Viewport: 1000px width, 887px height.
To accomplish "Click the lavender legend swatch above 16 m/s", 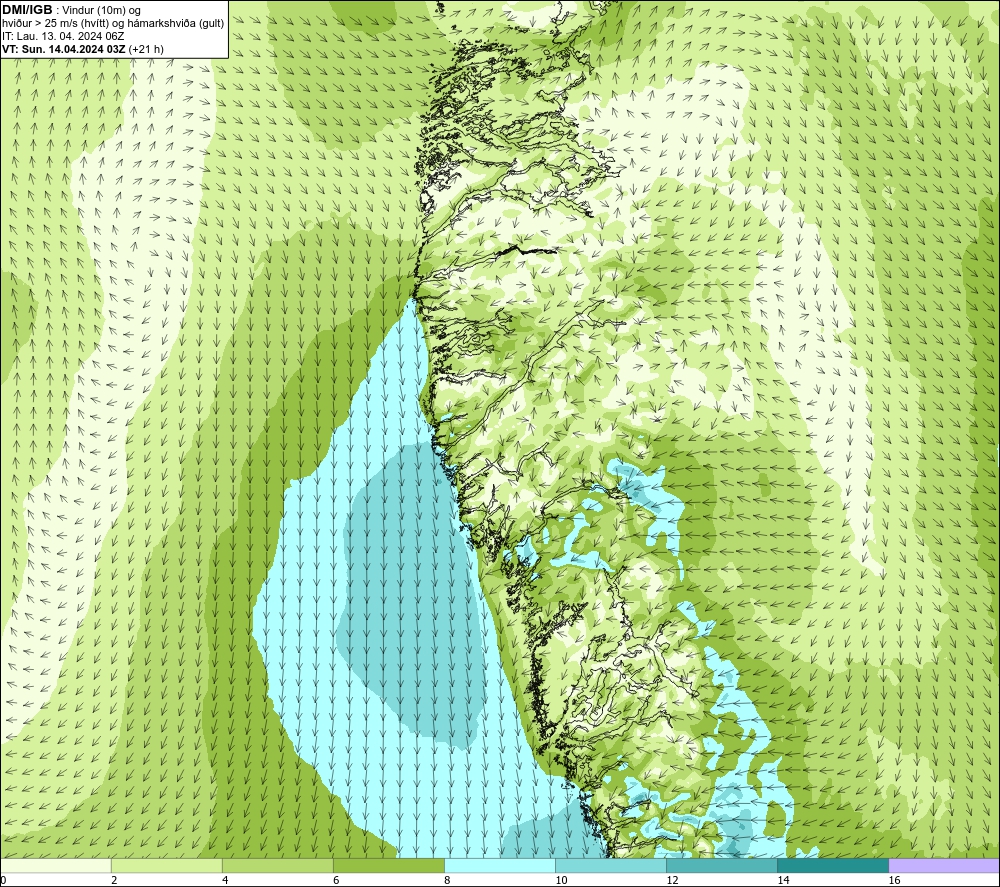I will [x=943, y=865].
